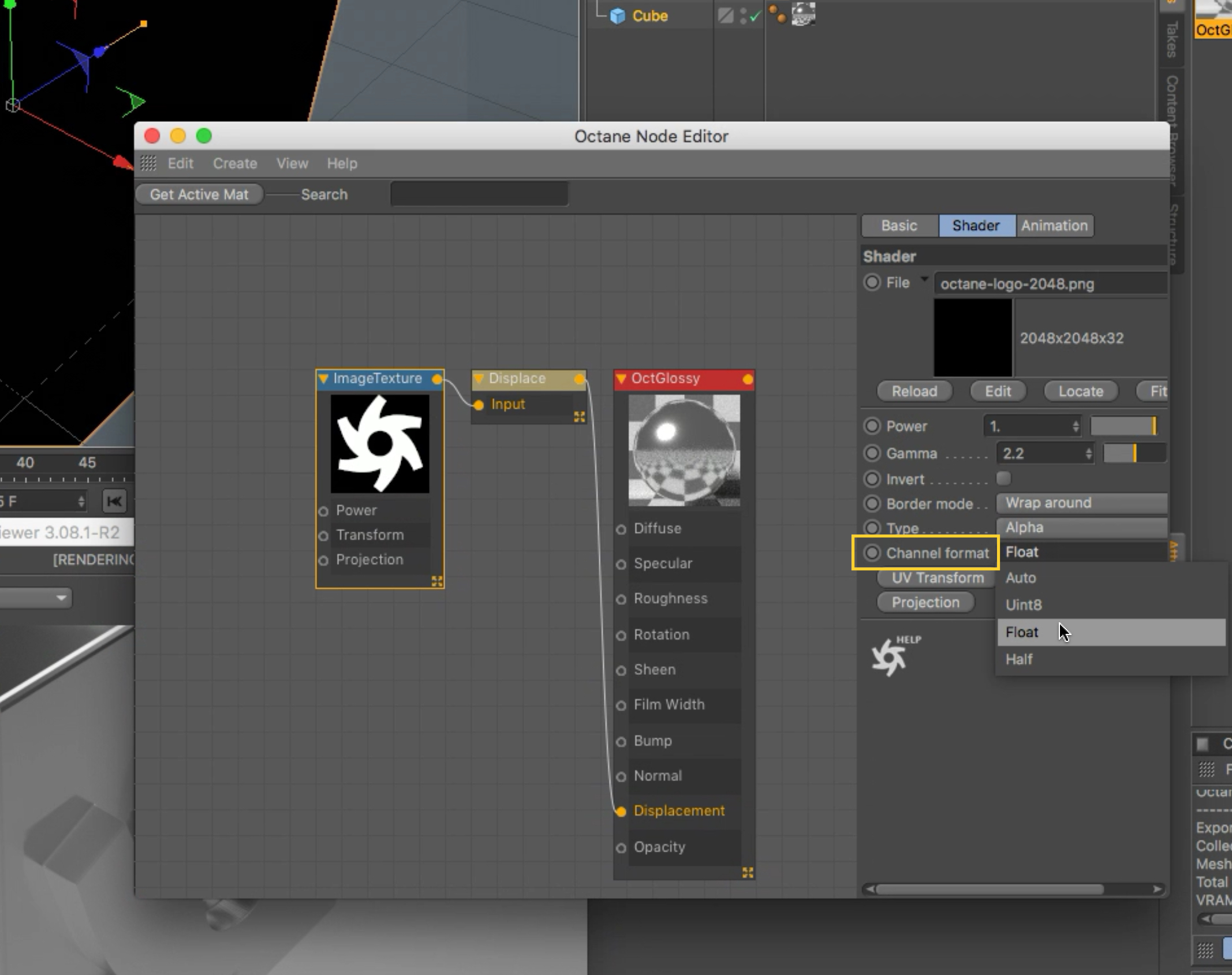The width and height of the screenshot is (1232, 975).
Task: Toggle the Power animation radio circle
Action: 872,426
